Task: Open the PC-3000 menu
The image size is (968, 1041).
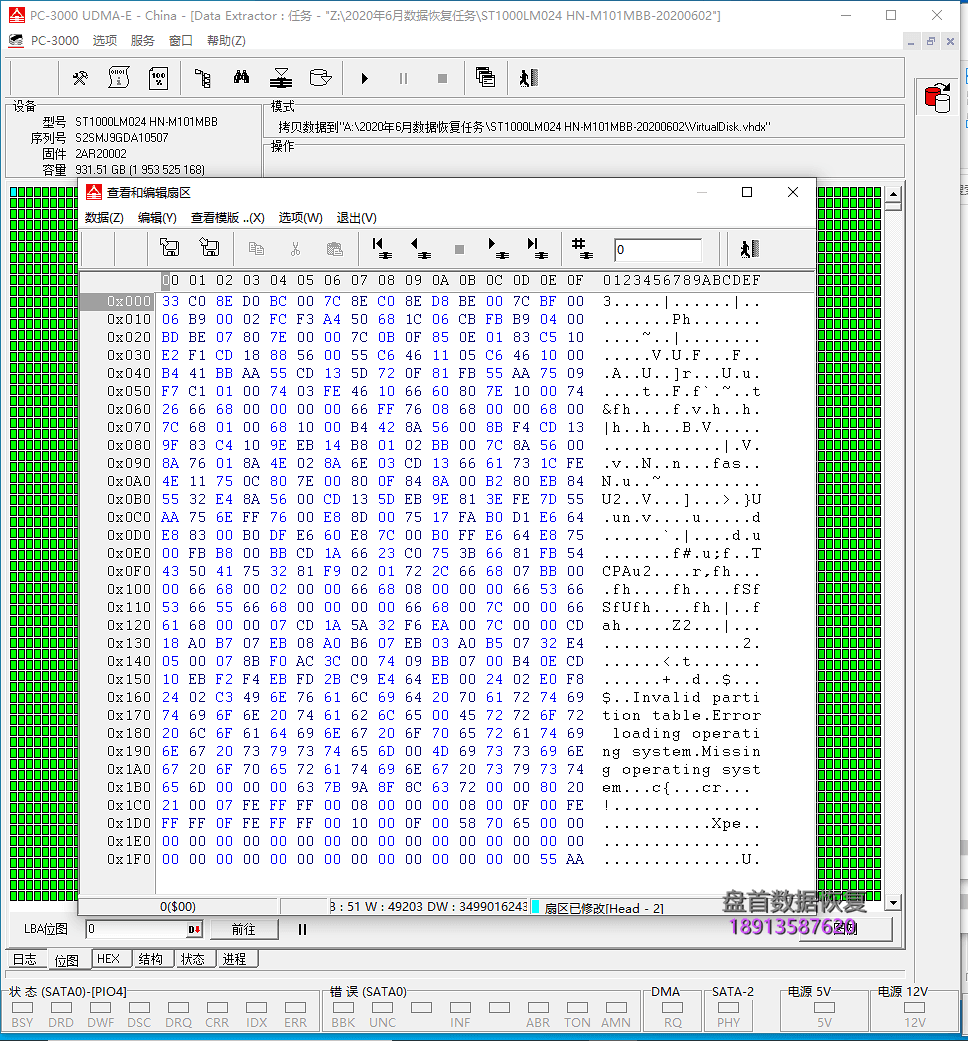Action: pyautogui.click(x=54, y=40)
